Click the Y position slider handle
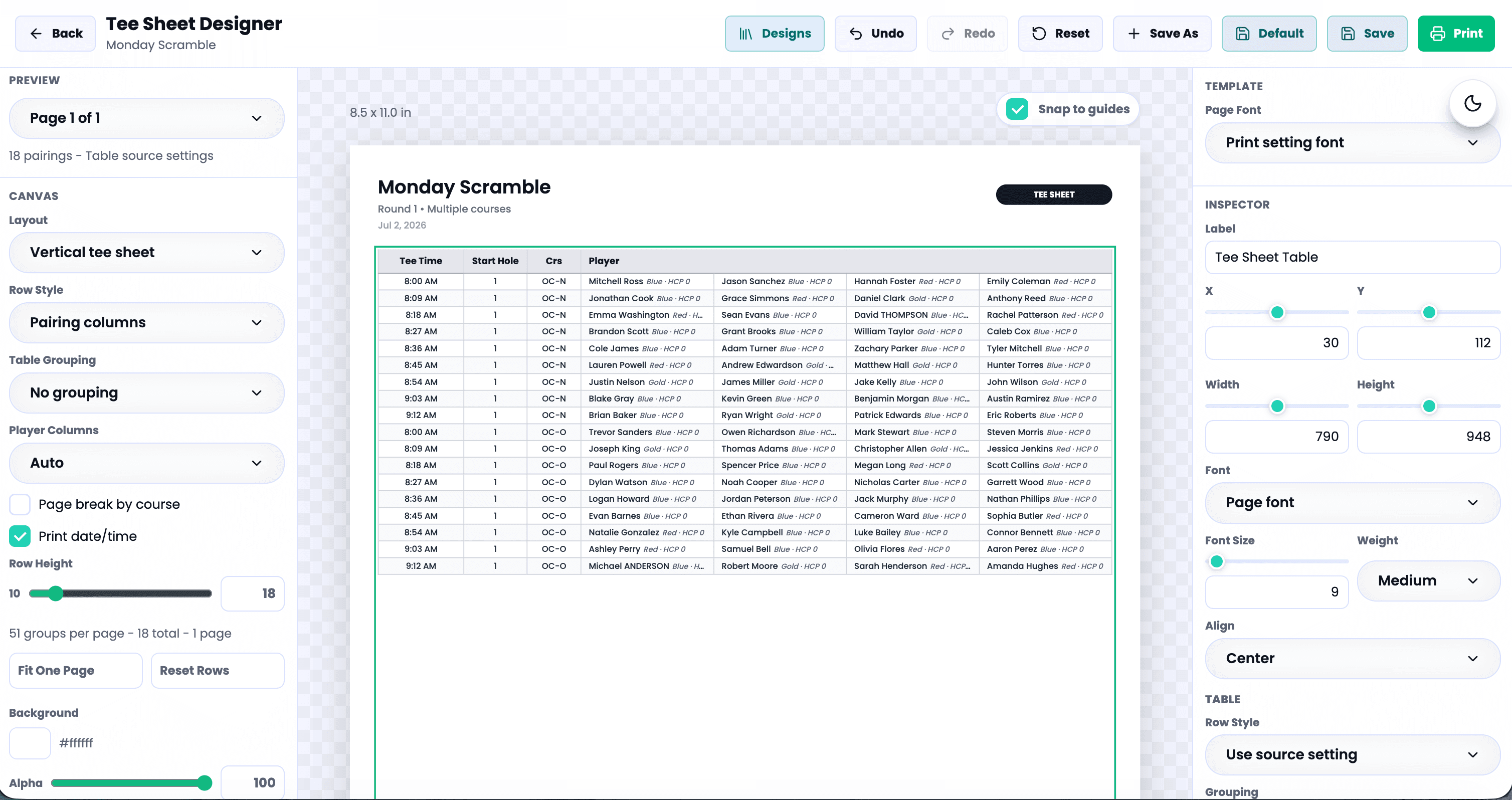The width and height of the screenshot is (1512, 800). 1429,312
